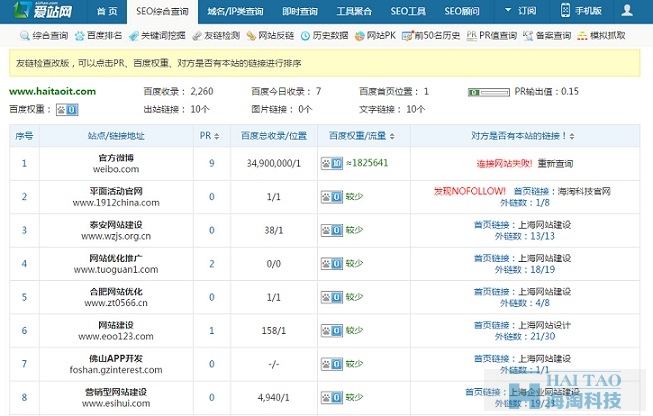Click the 历史数据 clock icon
The width and height of the screenshot is (653, 416).
[x=305, y=36]
